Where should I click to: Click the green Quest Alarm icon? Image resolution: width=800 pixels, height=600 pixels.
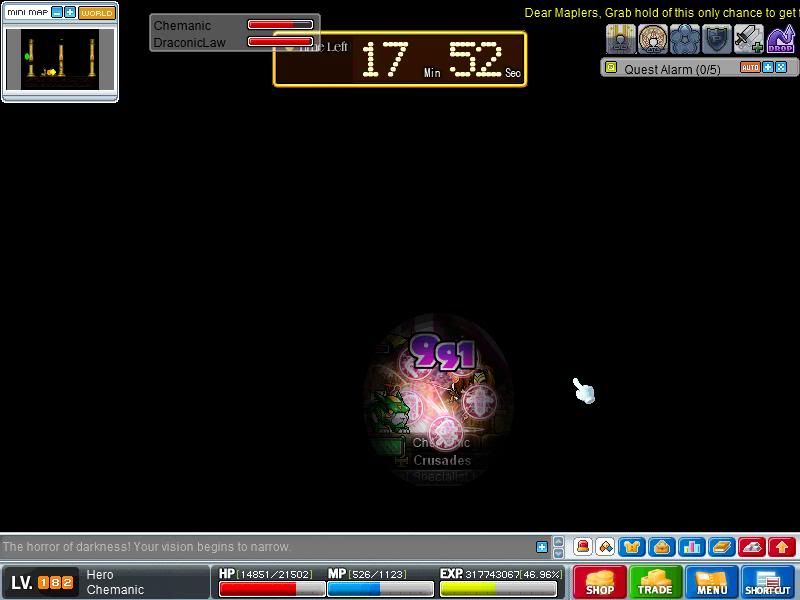click(611, 67)
